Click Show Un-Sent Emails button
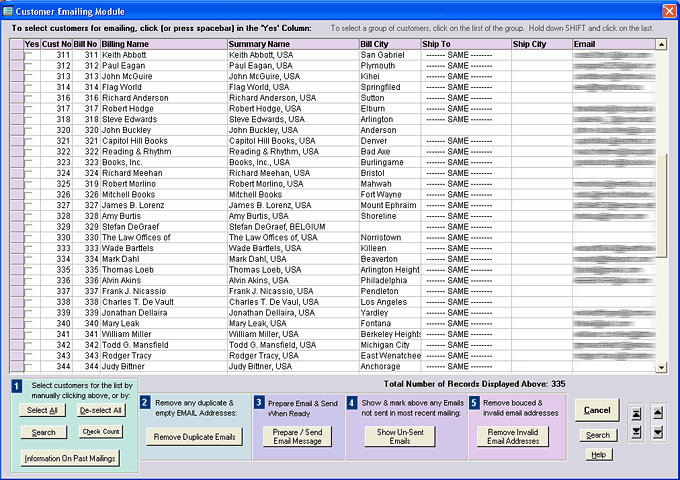The width and height of the screenshot is (680, 480). point(400,437)
